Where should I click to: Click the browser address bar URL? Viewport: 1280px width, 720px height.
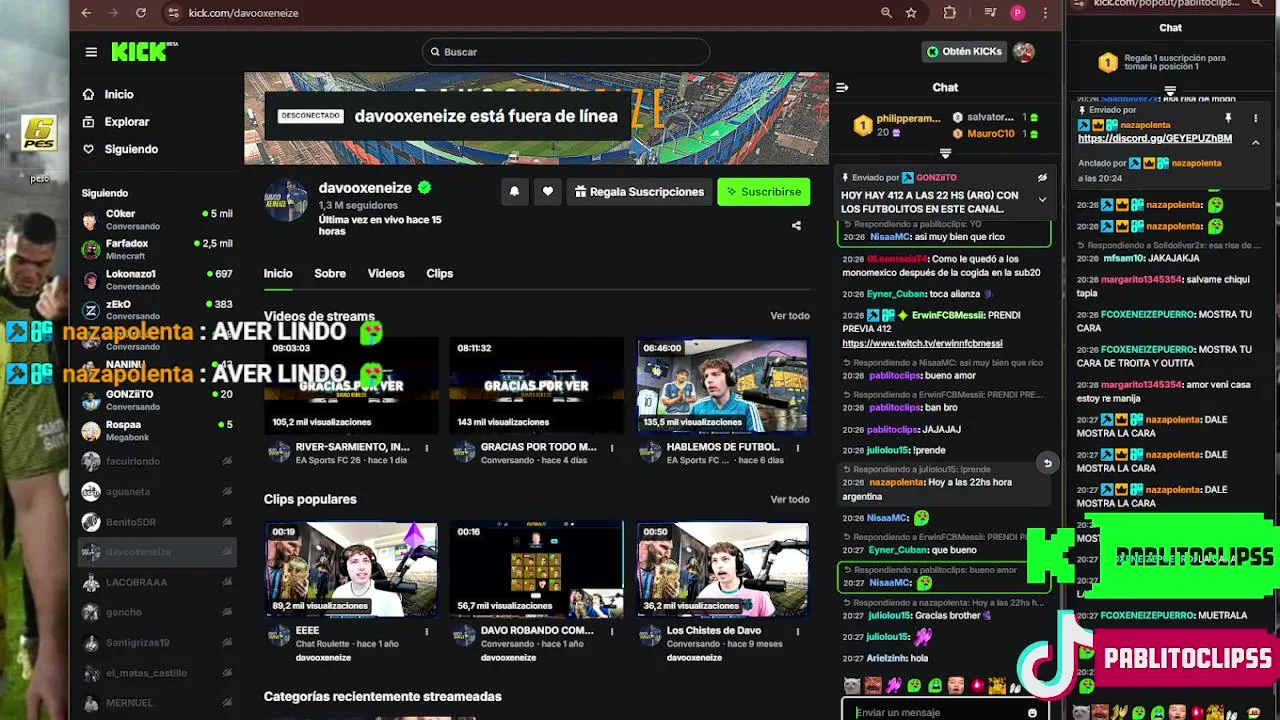(x=244, y=13)
